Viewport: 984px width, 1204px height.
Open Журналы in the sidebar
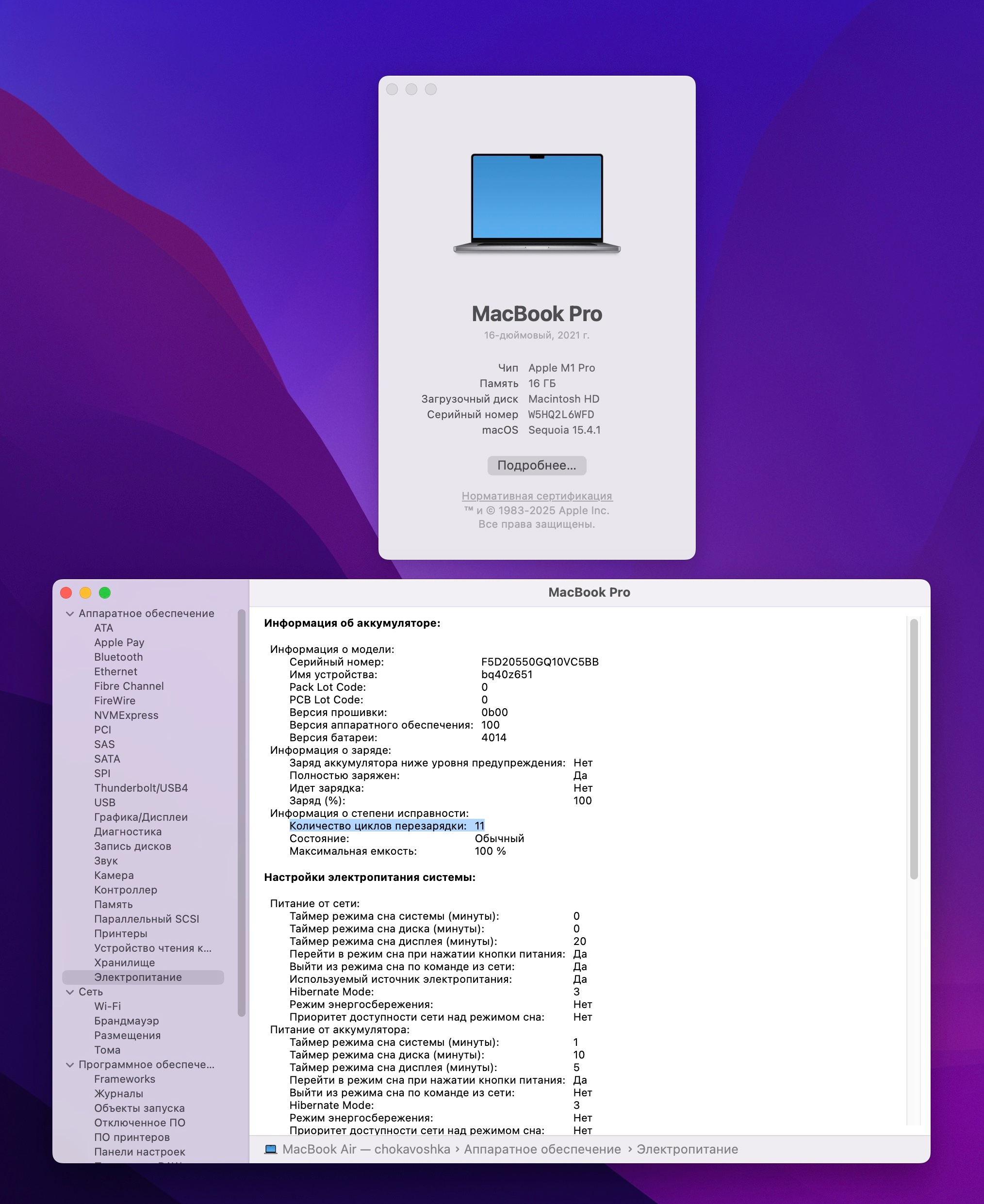pyautogui.click(x=118, y=1093)
